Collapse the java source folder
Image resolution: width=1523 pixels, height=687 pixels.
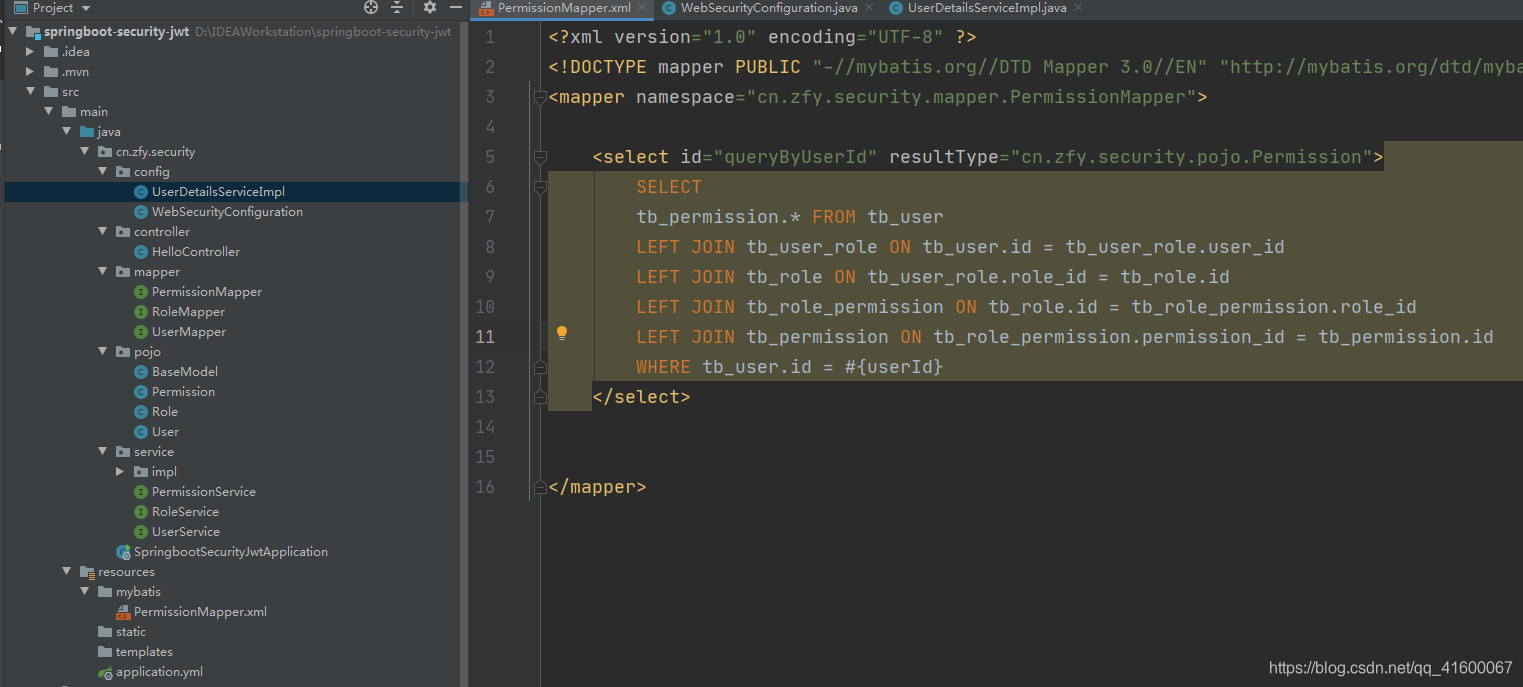pos(67,131)
